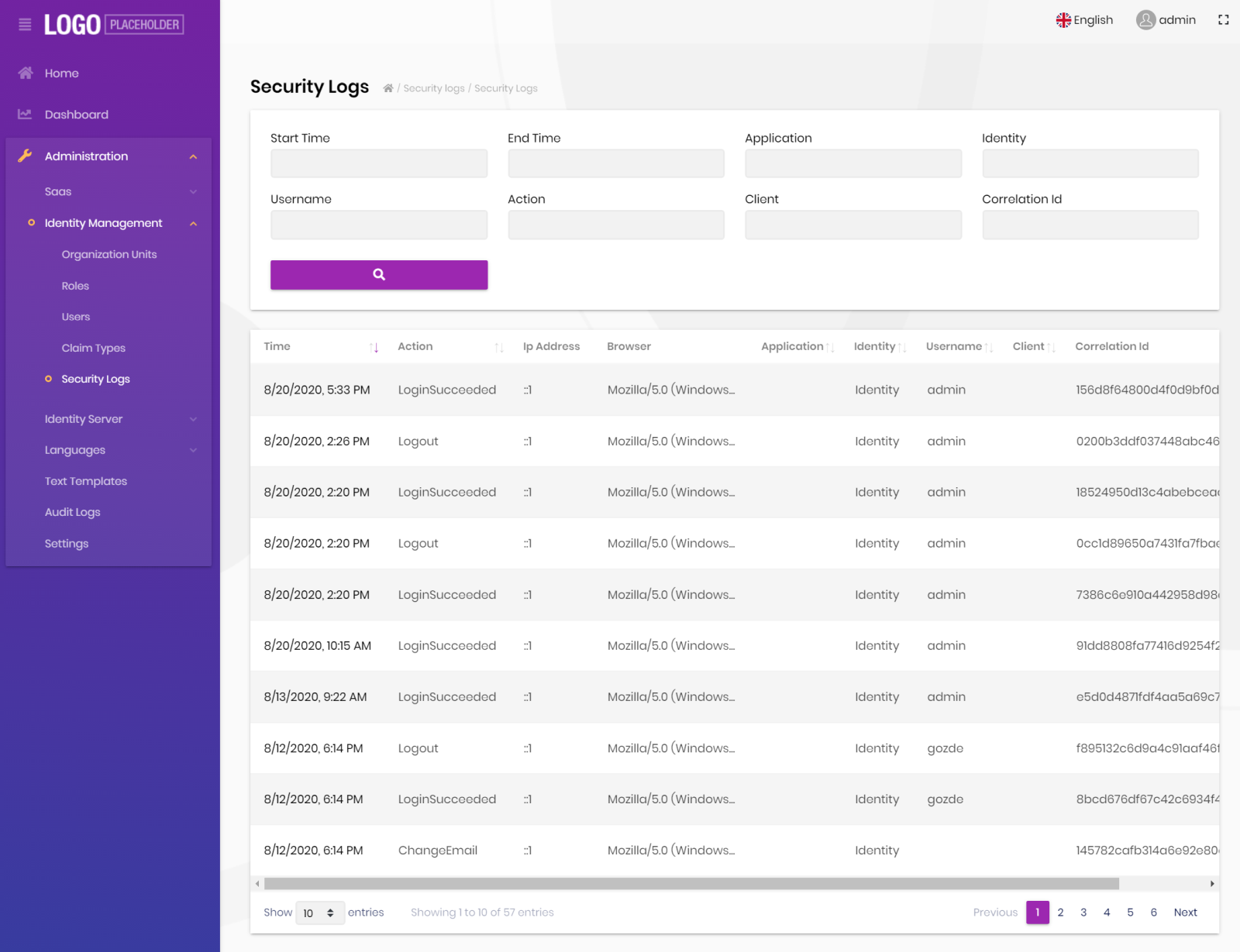
Task: Click the horizontal table scrollbar
Action: point(690,884)
